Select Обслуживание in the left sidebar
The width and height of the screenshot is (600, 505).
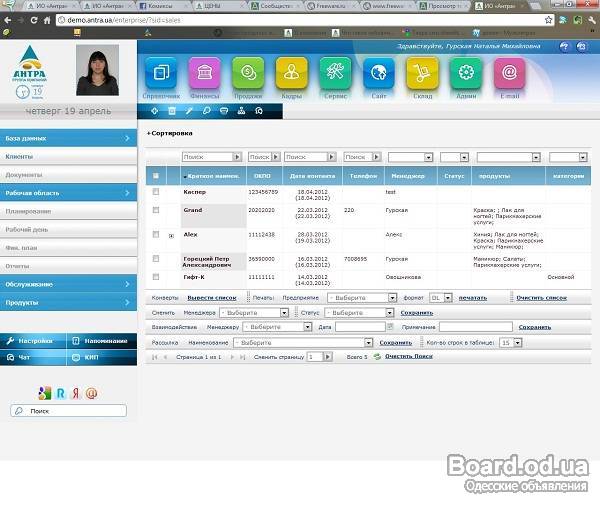point(67,284)
